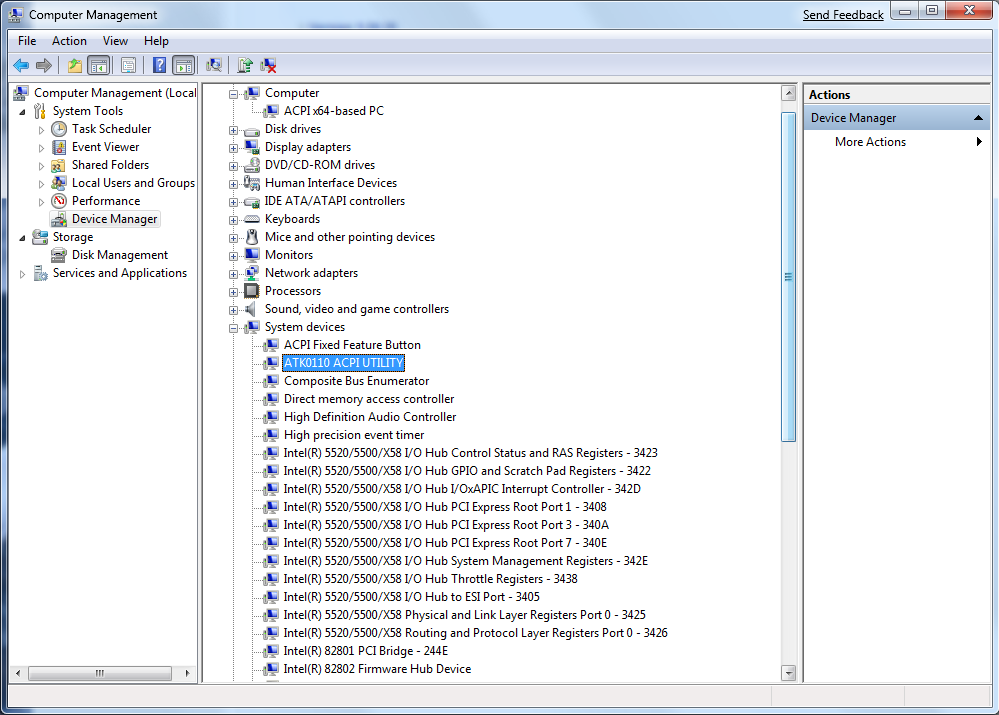Viewport: 999px width, 715px height.
Task: Expand Human Interface Devices category
Action: click(x=234, y=184)
